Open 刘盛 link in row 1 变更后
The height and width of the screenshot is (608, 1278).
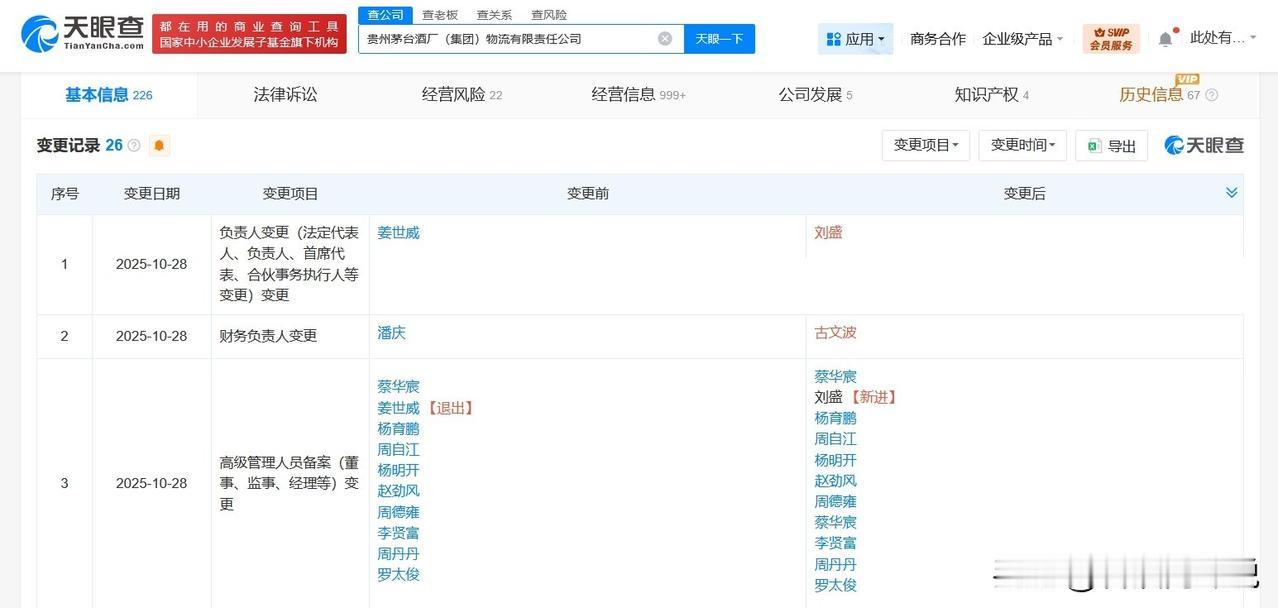point(828,232)
